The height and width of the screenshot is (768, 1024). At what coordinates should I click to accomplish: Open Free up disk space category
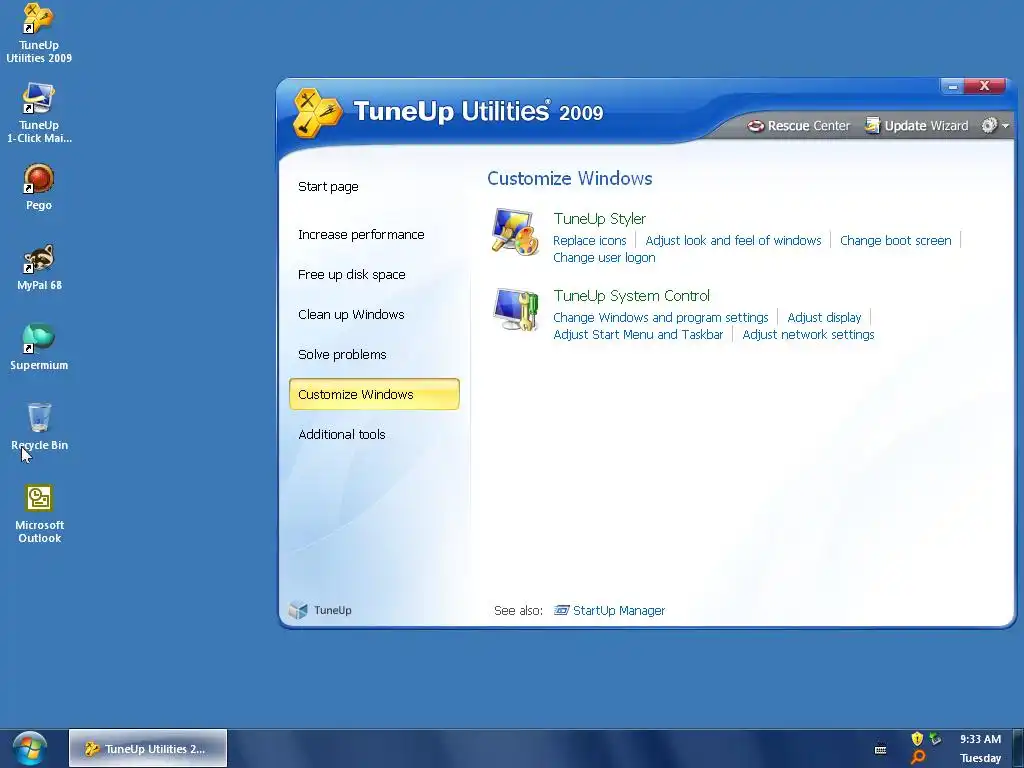coord(351,274)
